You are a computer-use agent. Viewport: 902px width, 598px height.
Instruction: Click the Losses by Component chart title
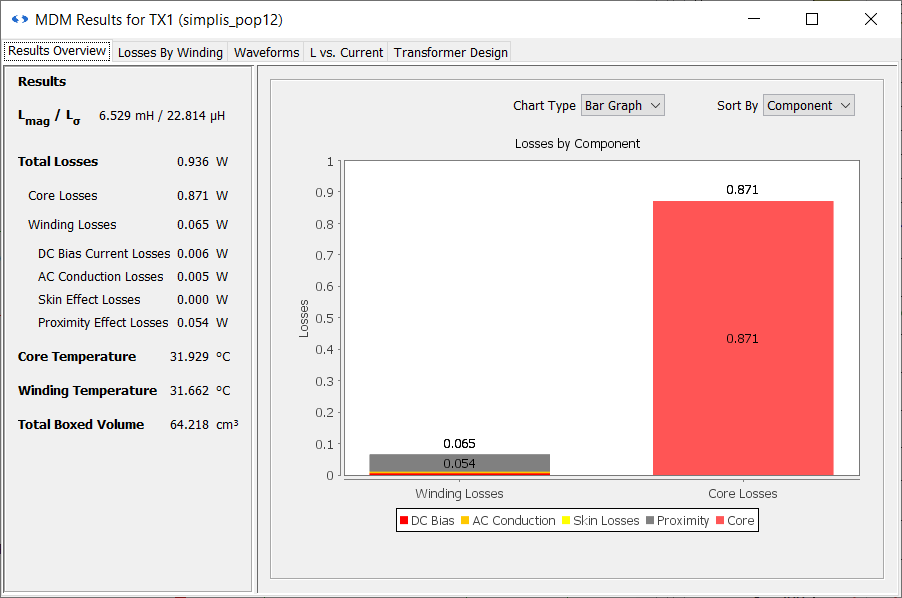point(577,143)
